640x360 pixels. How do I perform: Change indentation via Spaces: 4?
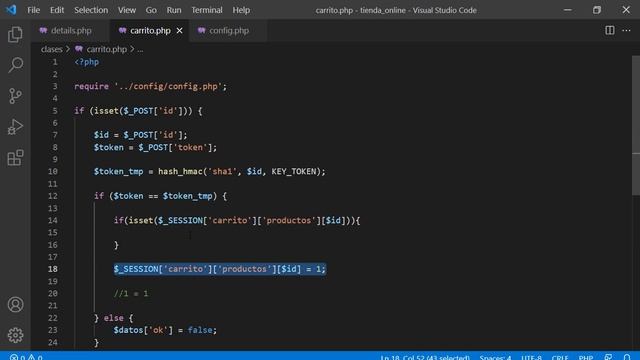pos(495,357)
